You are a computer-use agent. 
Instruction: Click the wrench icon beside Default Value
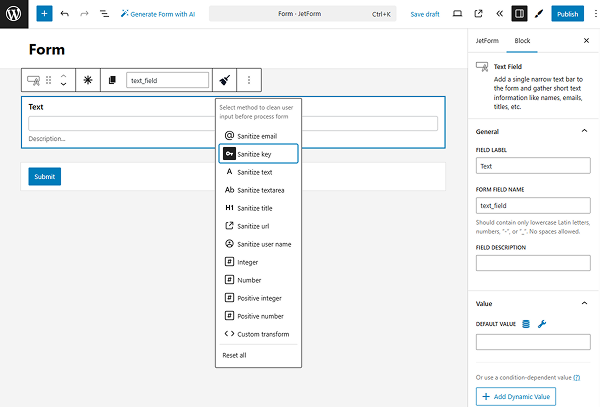[x=542, y=324]
